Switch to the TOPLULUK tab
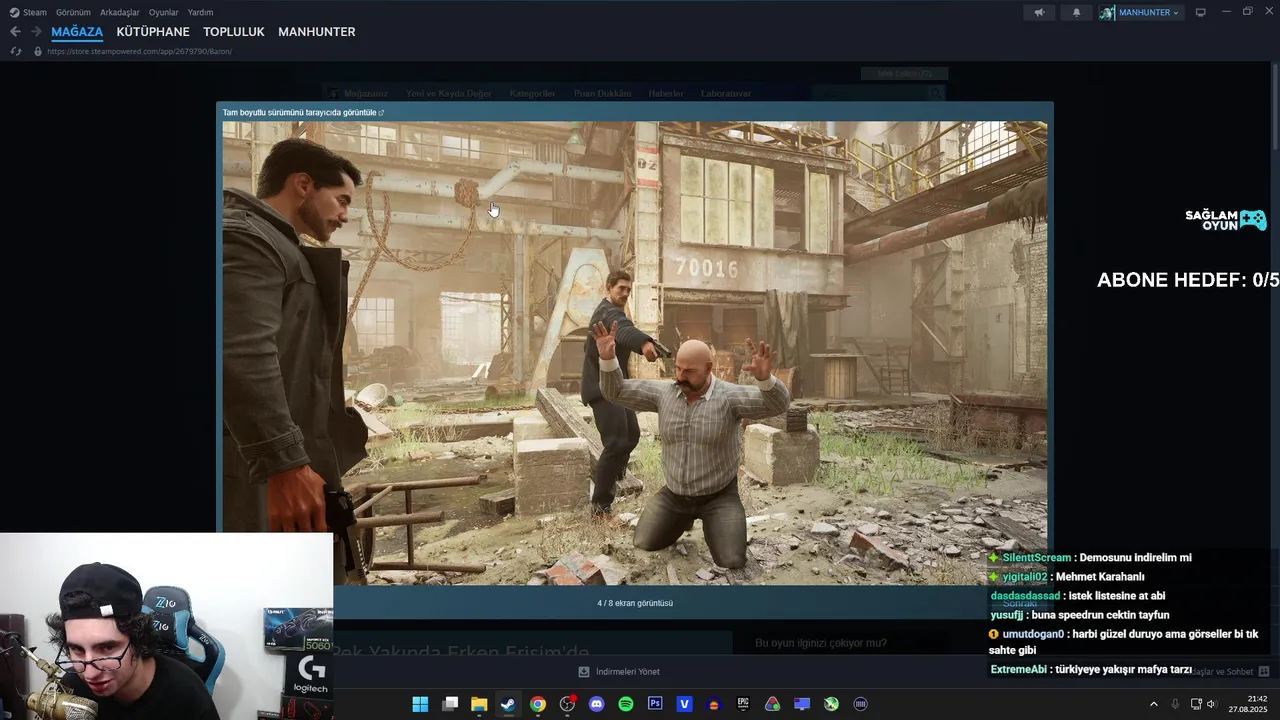 click(234, 32)
